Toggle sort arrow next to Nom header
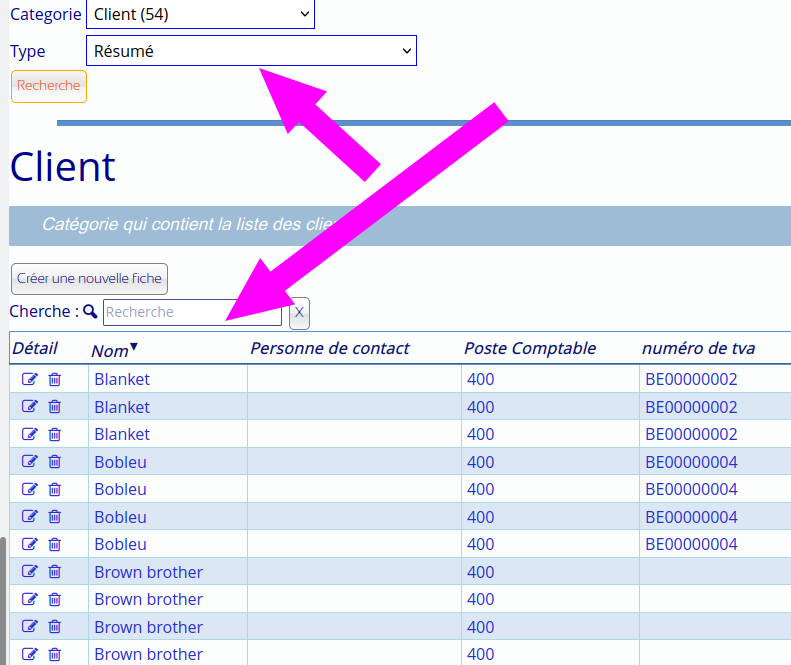The image size is (791, 665). [134, 347]
